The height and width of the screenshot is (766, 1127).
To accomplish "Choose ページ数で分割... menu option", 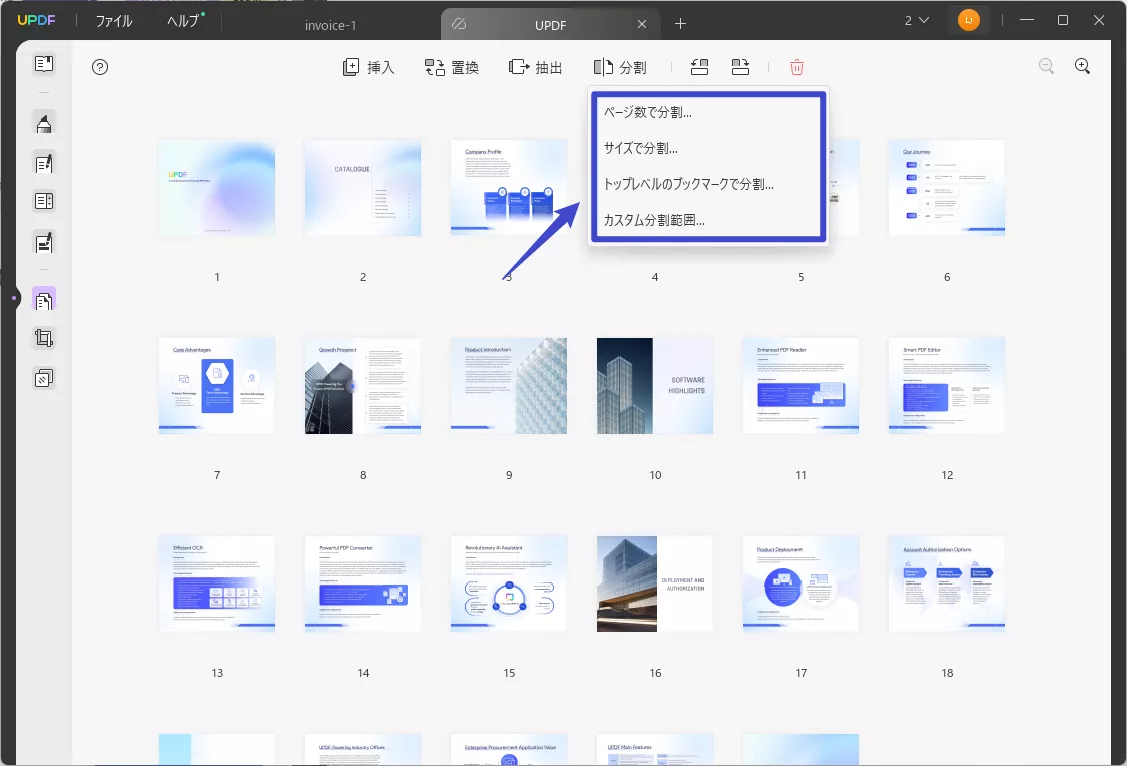I will click(708, 112).
